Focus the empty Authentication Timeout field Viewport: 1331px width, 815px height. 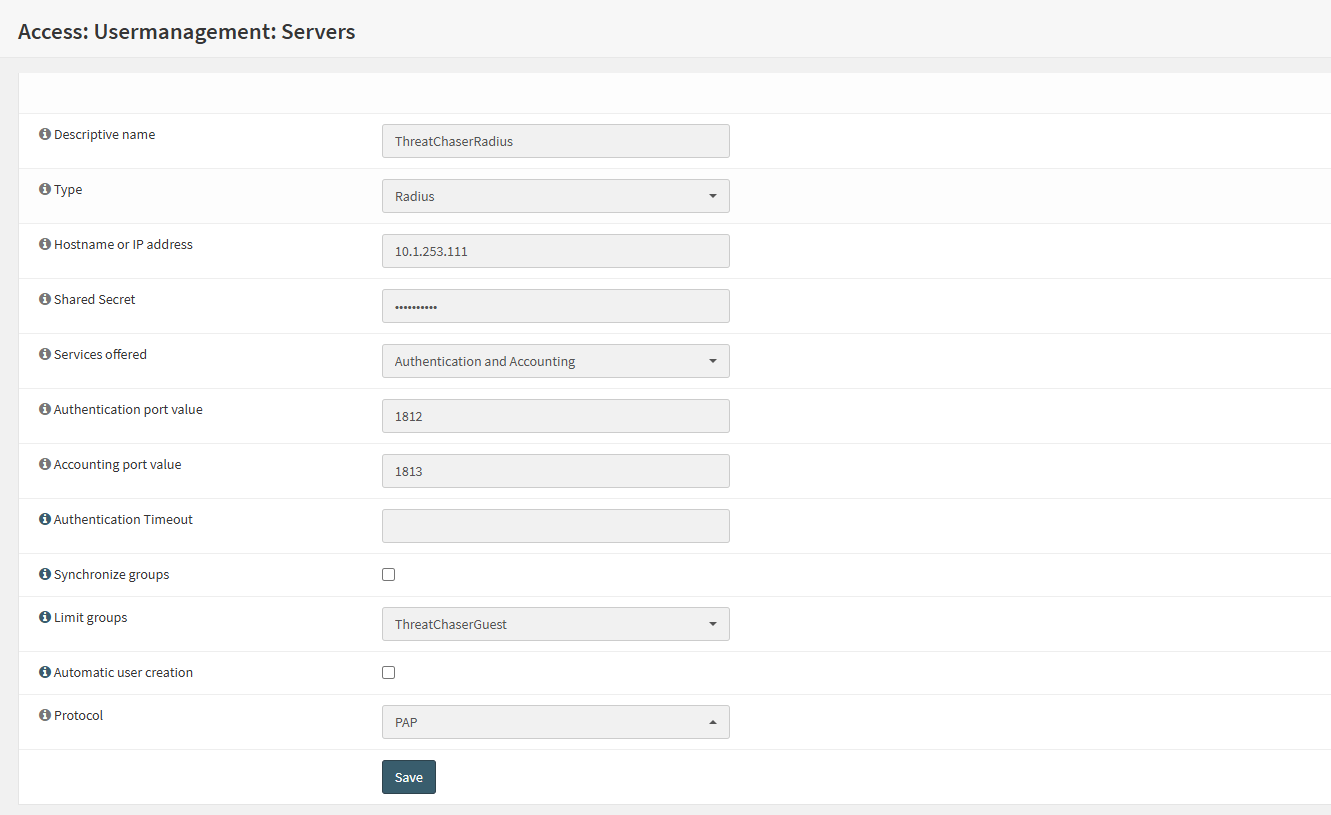(555, 526)
